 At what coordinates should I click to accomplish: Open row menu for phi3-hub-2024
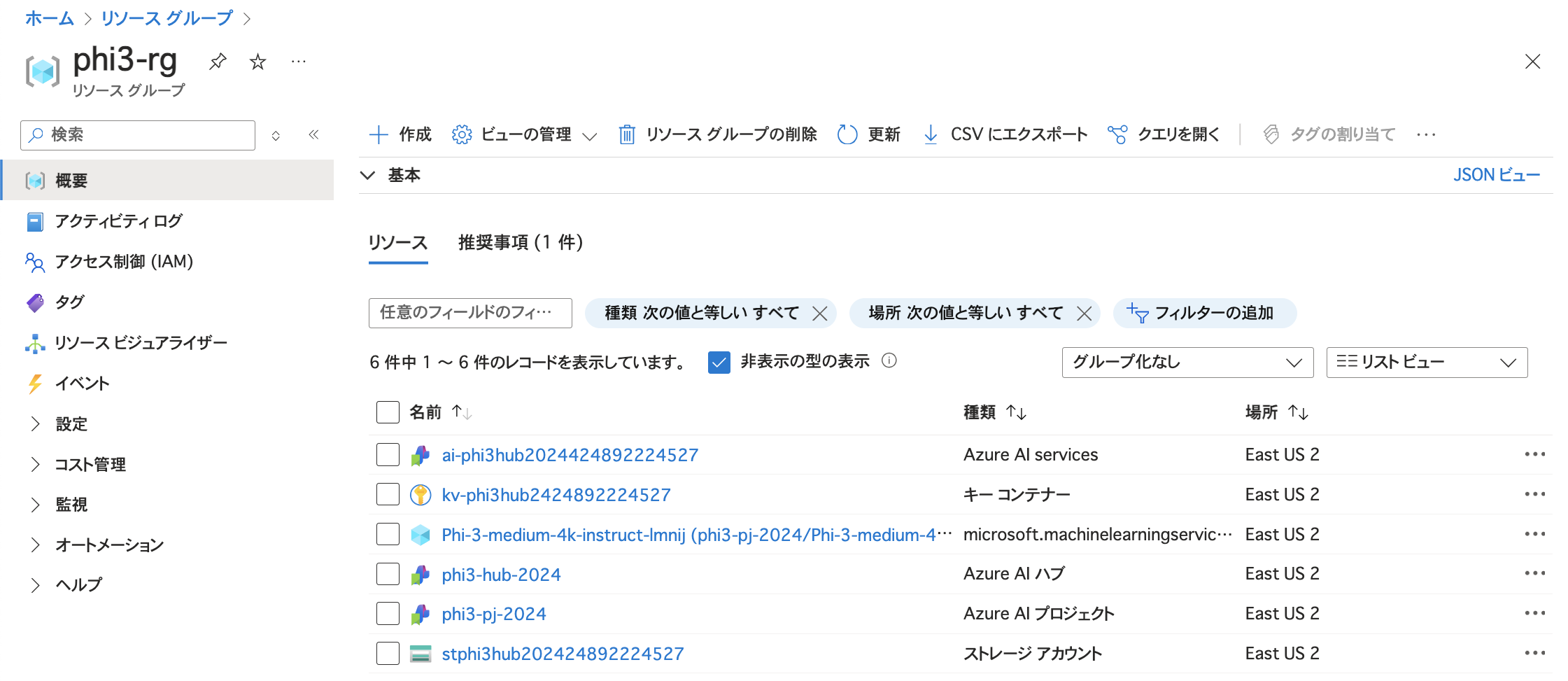pos(1535,573)
